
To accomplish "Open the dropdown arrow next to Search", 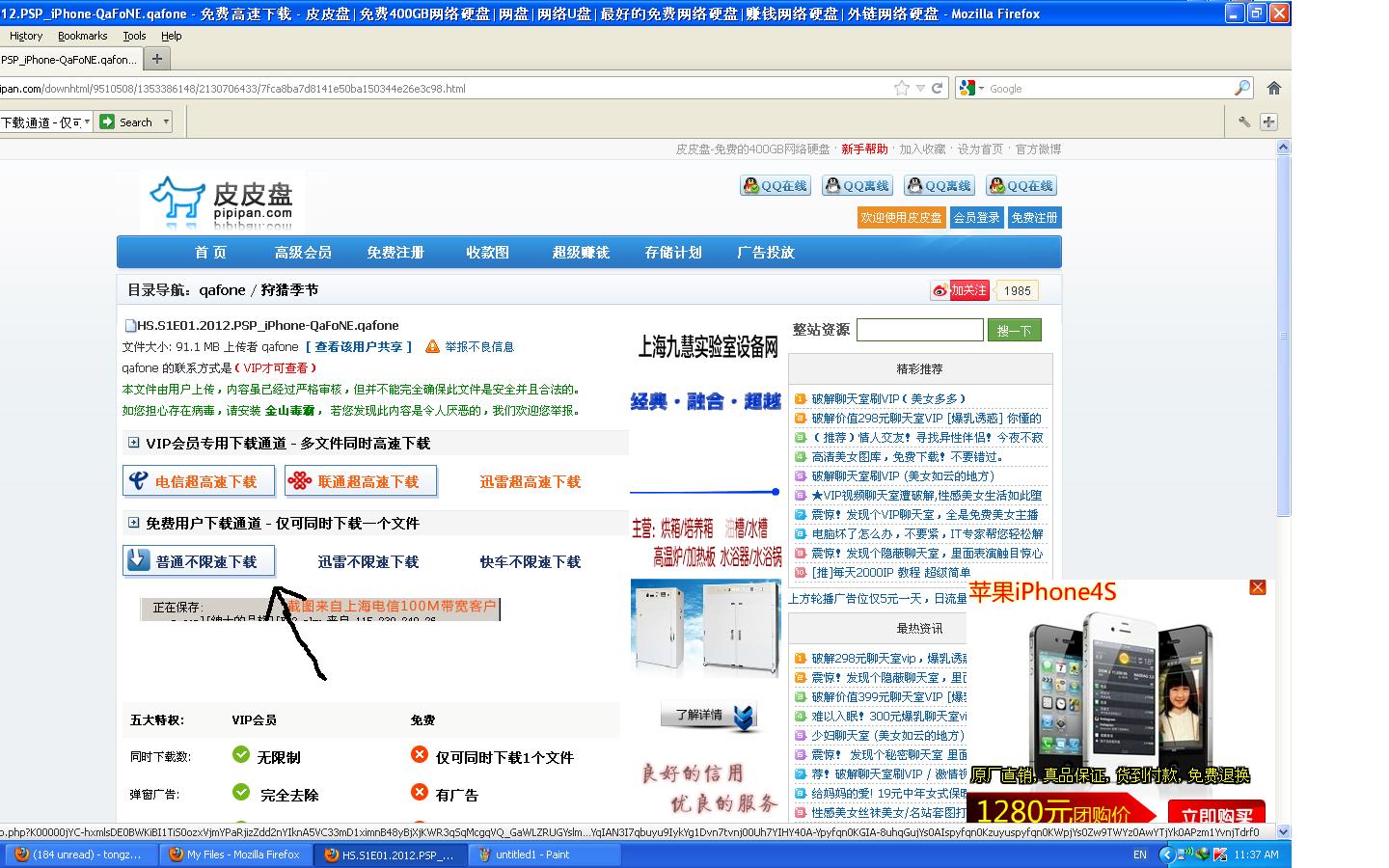I will click(166, 122).
